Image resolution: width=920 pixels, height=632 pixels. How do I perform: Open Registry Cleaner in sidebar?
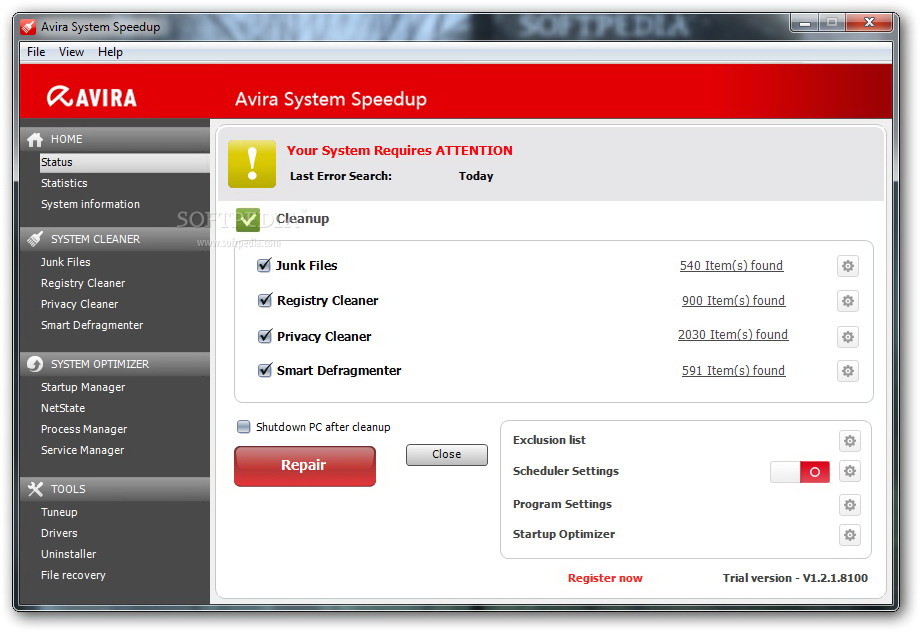(83, 283)
